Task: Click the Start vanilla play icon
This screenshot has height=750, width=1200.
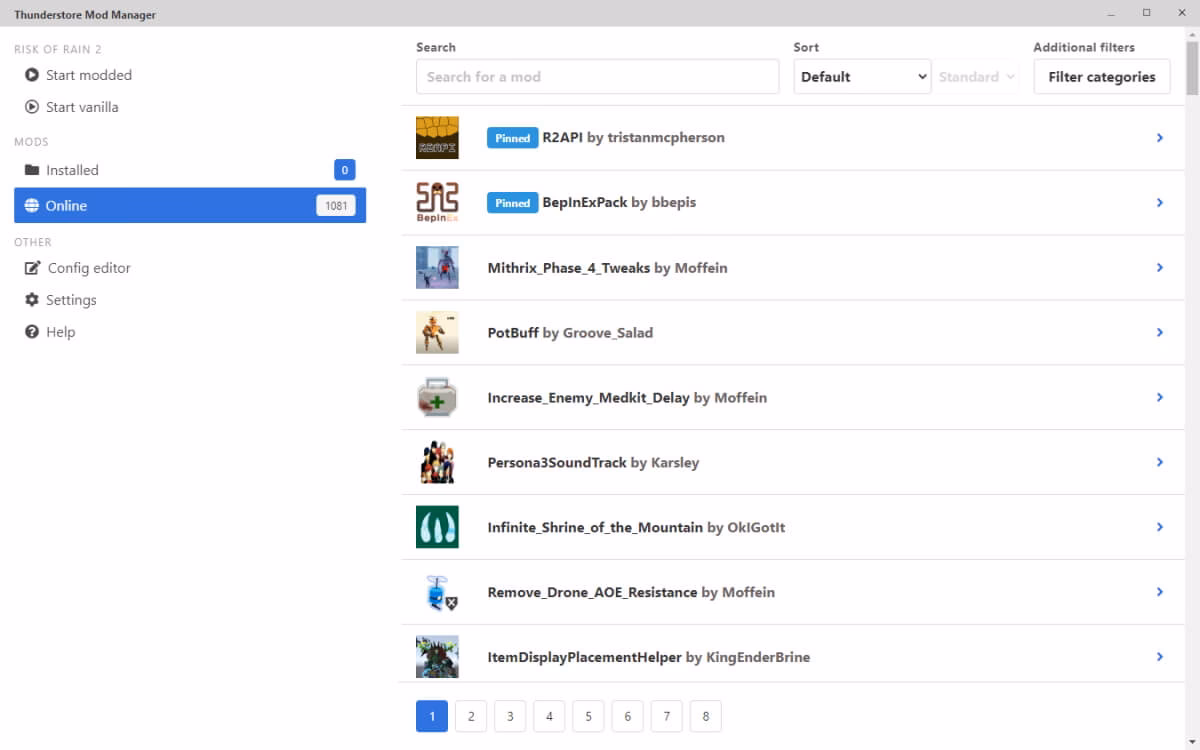Action: (x=32, y=107)
